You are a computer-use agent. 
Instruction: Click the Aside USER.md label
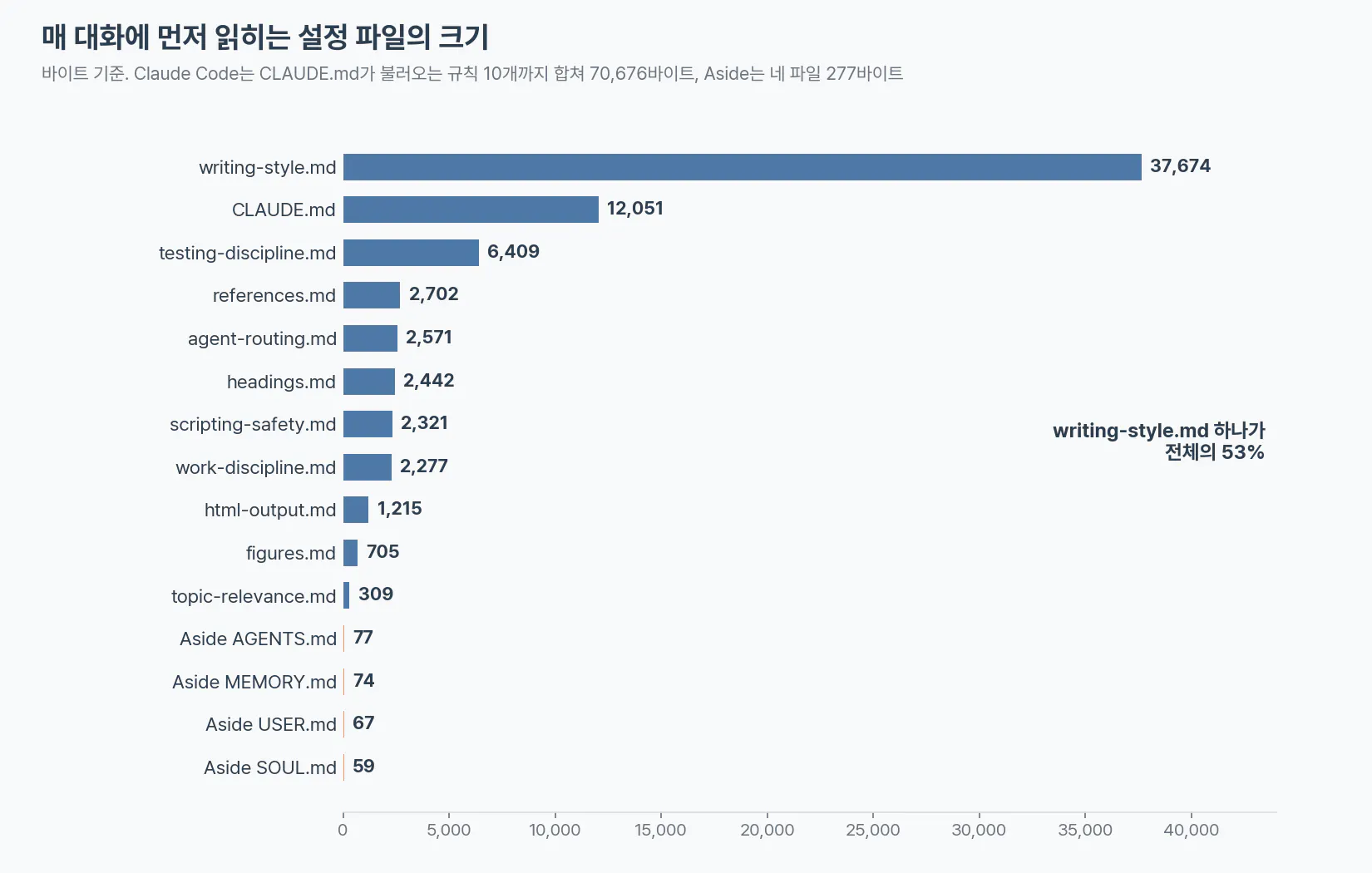[271, 724]
